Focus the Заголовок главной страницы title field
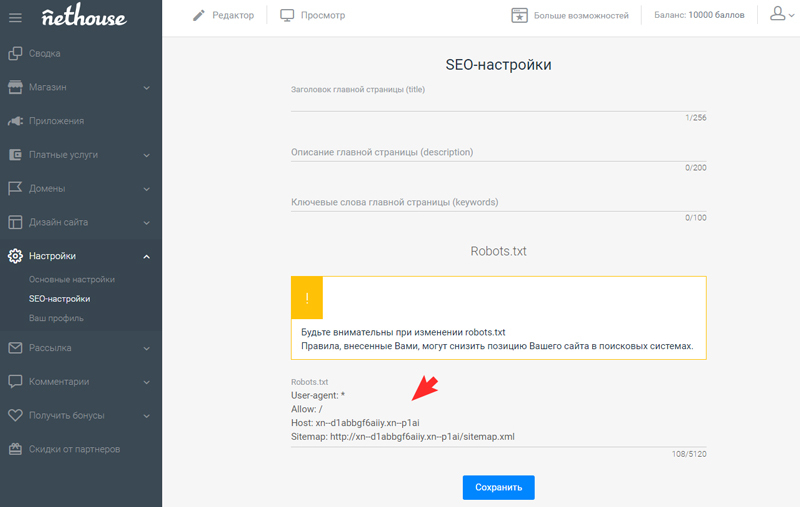The width and height of the screenshot is (800, 507). click(498, 104)
